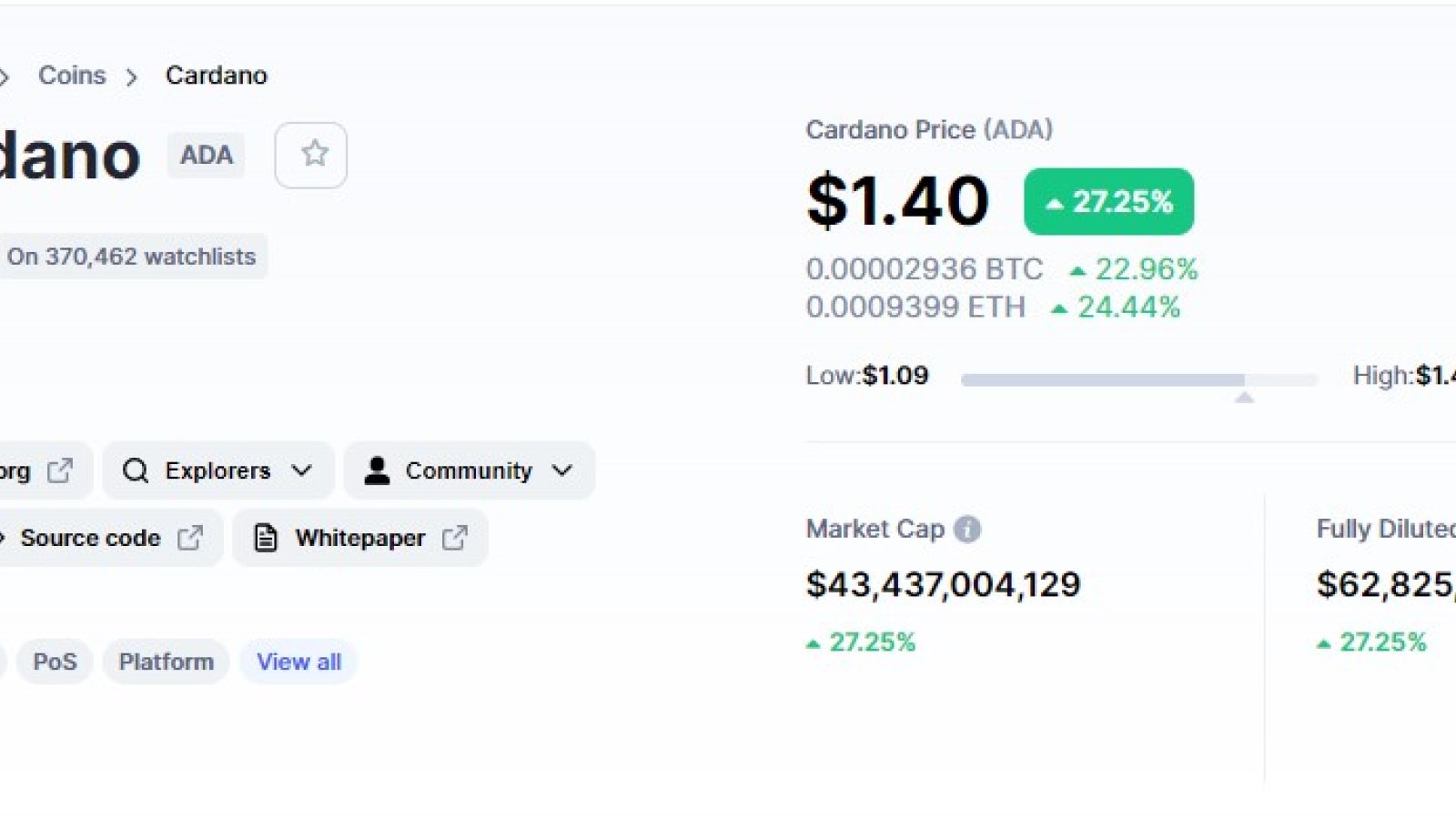Click external link icon beside Whitepaper
This screenshot has height=819, width=1456.
point(455,538)
